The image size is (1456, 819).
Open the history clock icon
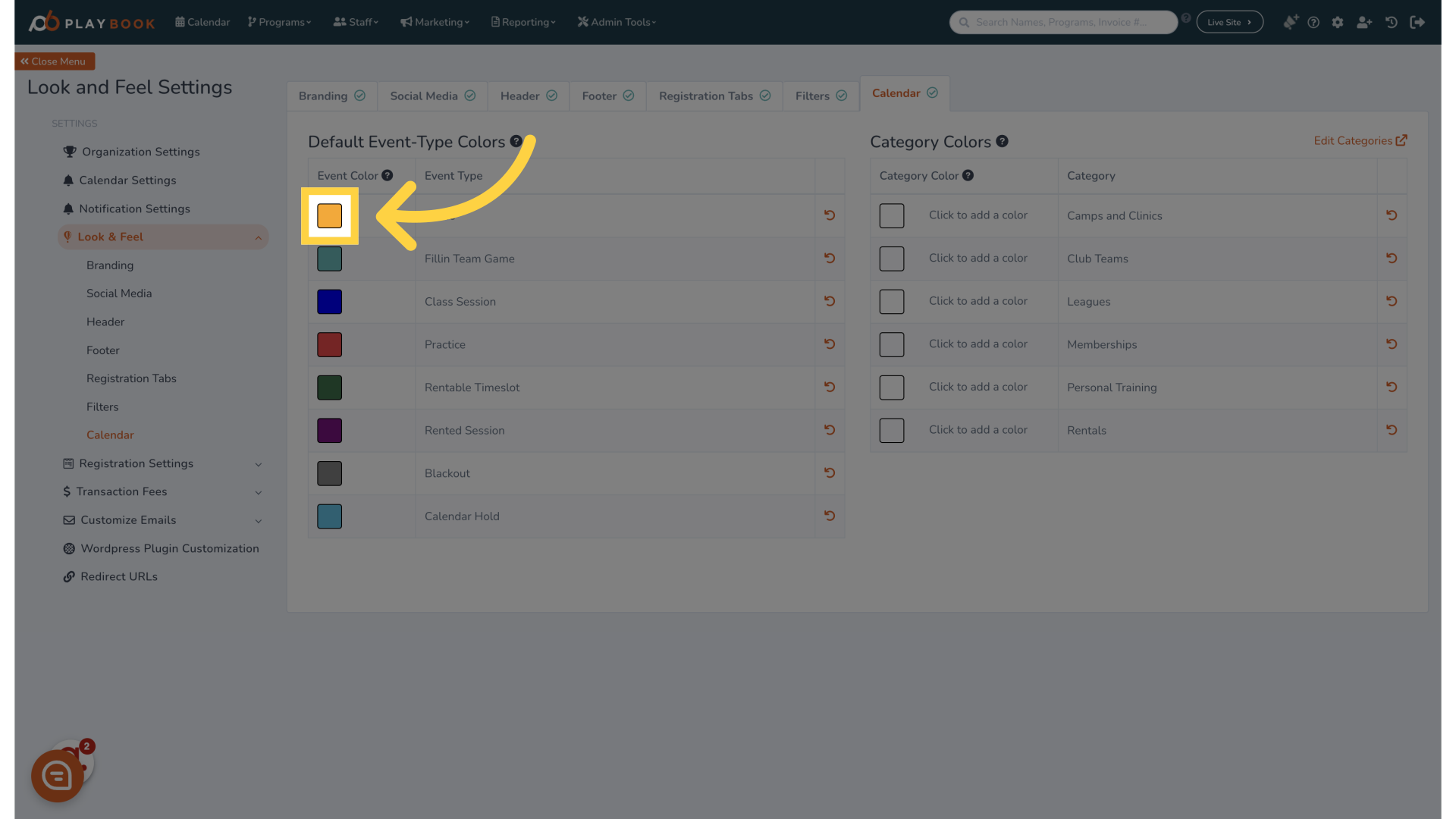point(1392,22)
